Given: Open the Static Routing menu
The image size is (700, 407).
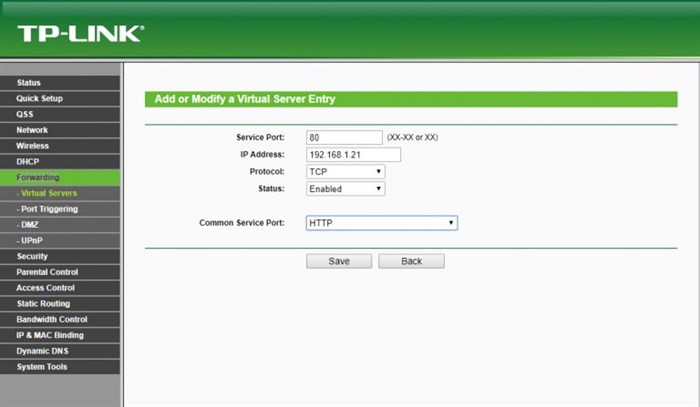Looking at the screenshot, I should (x=60, y=303).
